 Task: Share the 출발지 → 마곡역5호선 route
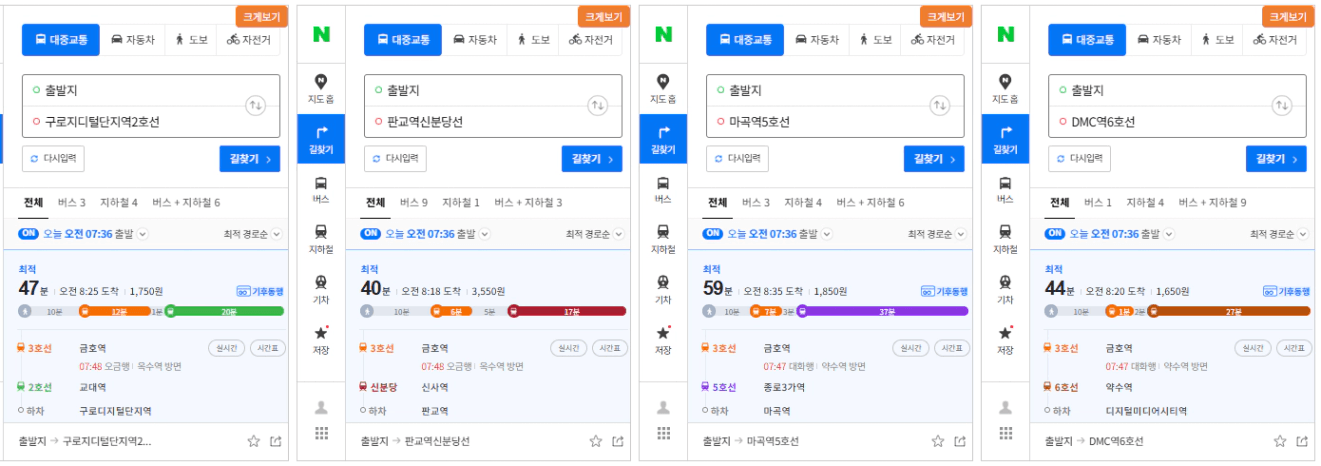click(x=960, y=441)
